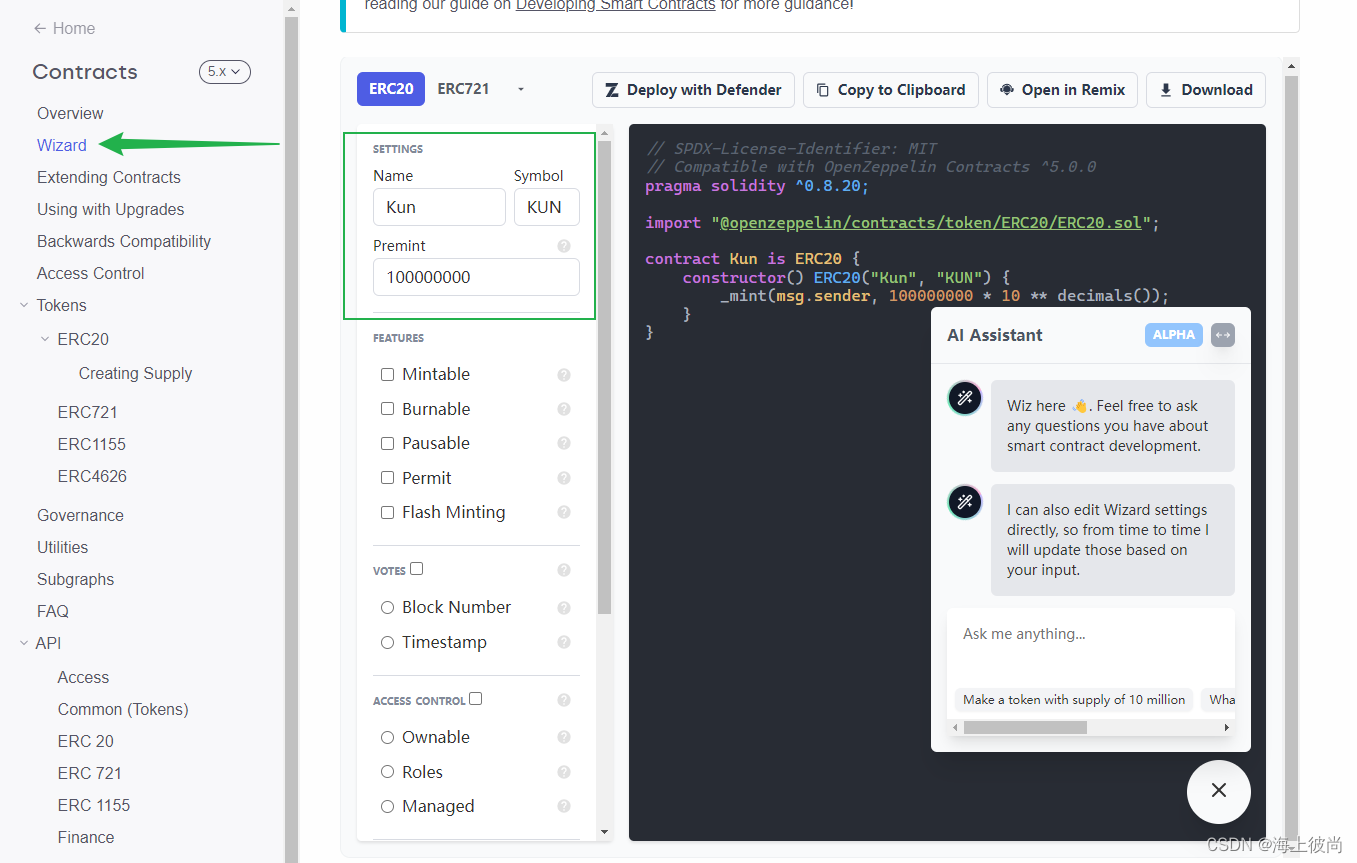Enable the Flash Minting checkbox
Image resolution: width=1357 pixels, height=863 pixels.
pyautogui.click(x=387, y=512)
